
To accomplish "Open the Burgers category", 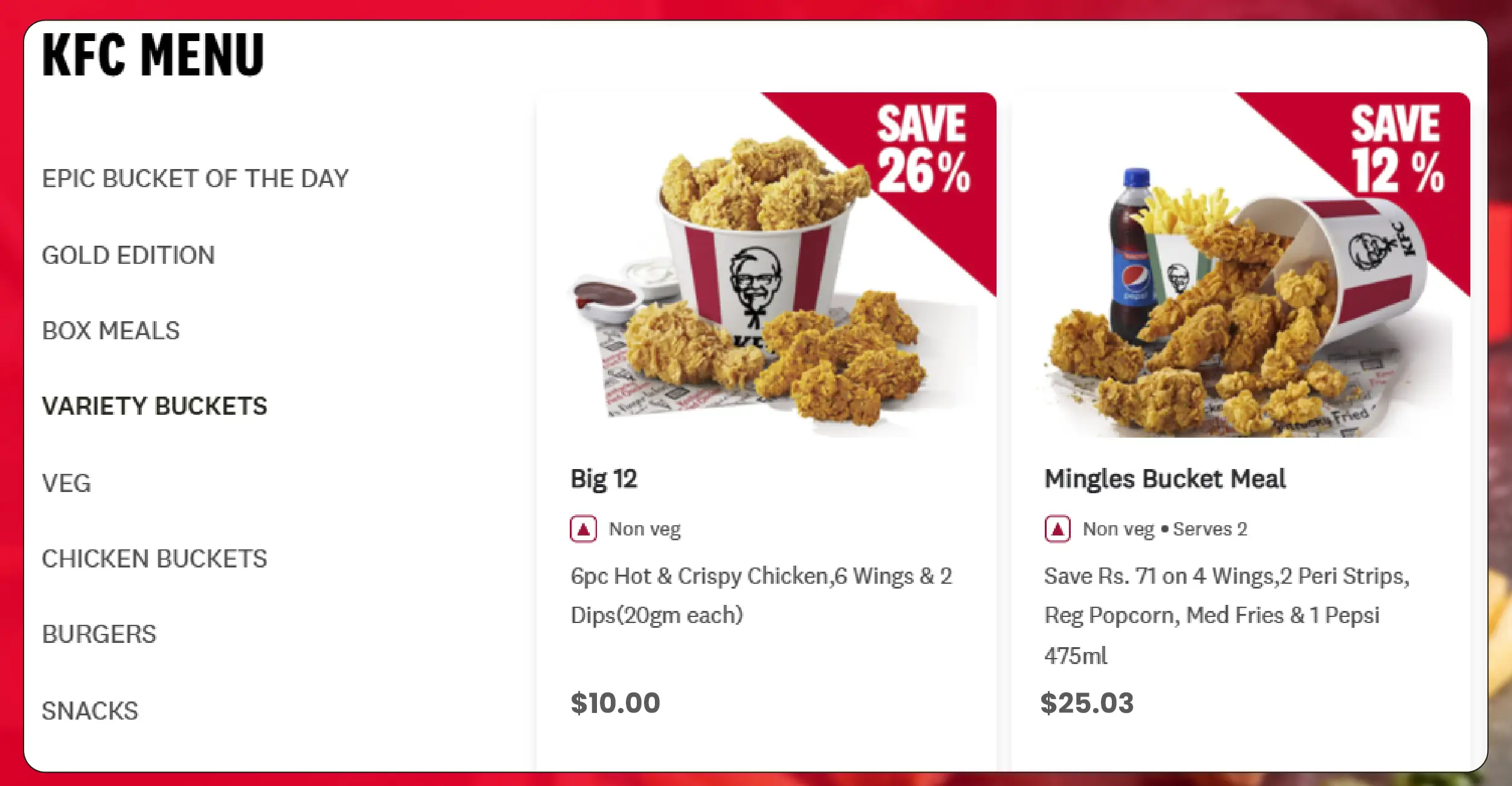I will tap(99, 634).
